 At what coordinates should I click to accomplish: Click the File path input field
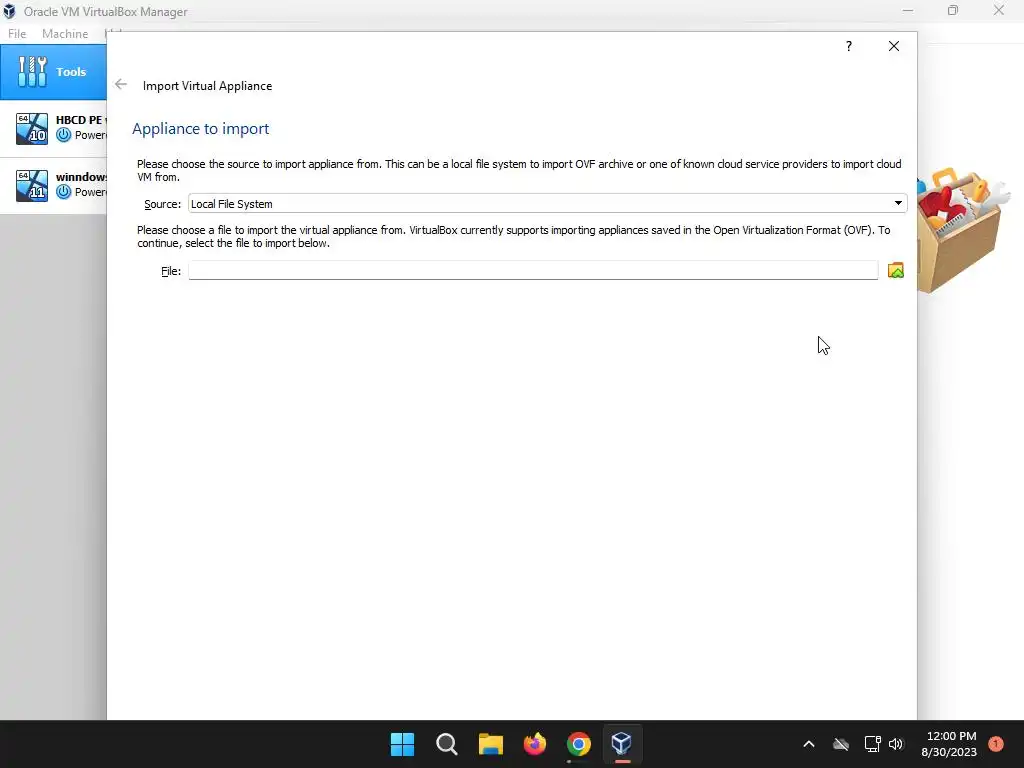[533, 270]
